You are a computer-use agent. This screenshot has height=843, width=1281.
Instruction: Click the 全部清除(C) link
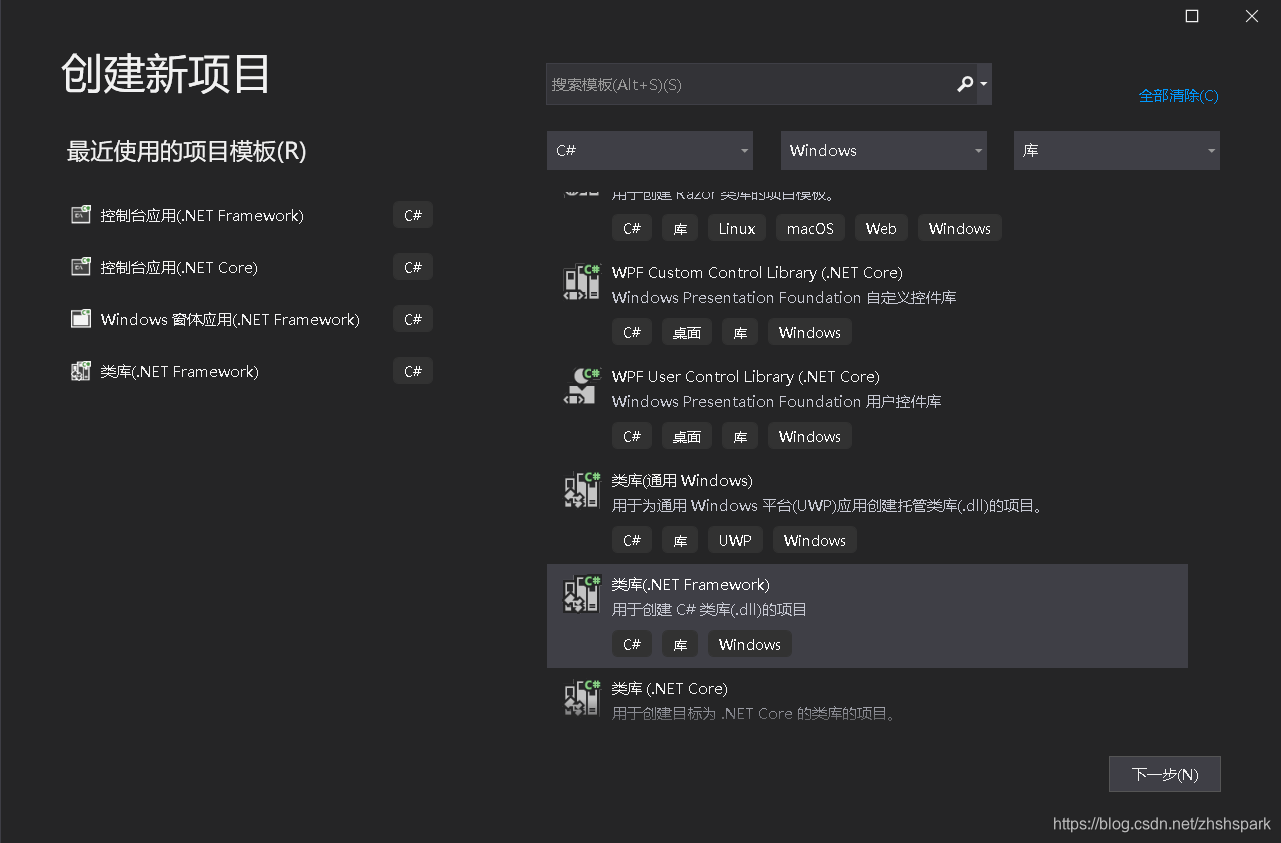(1178, 96)
